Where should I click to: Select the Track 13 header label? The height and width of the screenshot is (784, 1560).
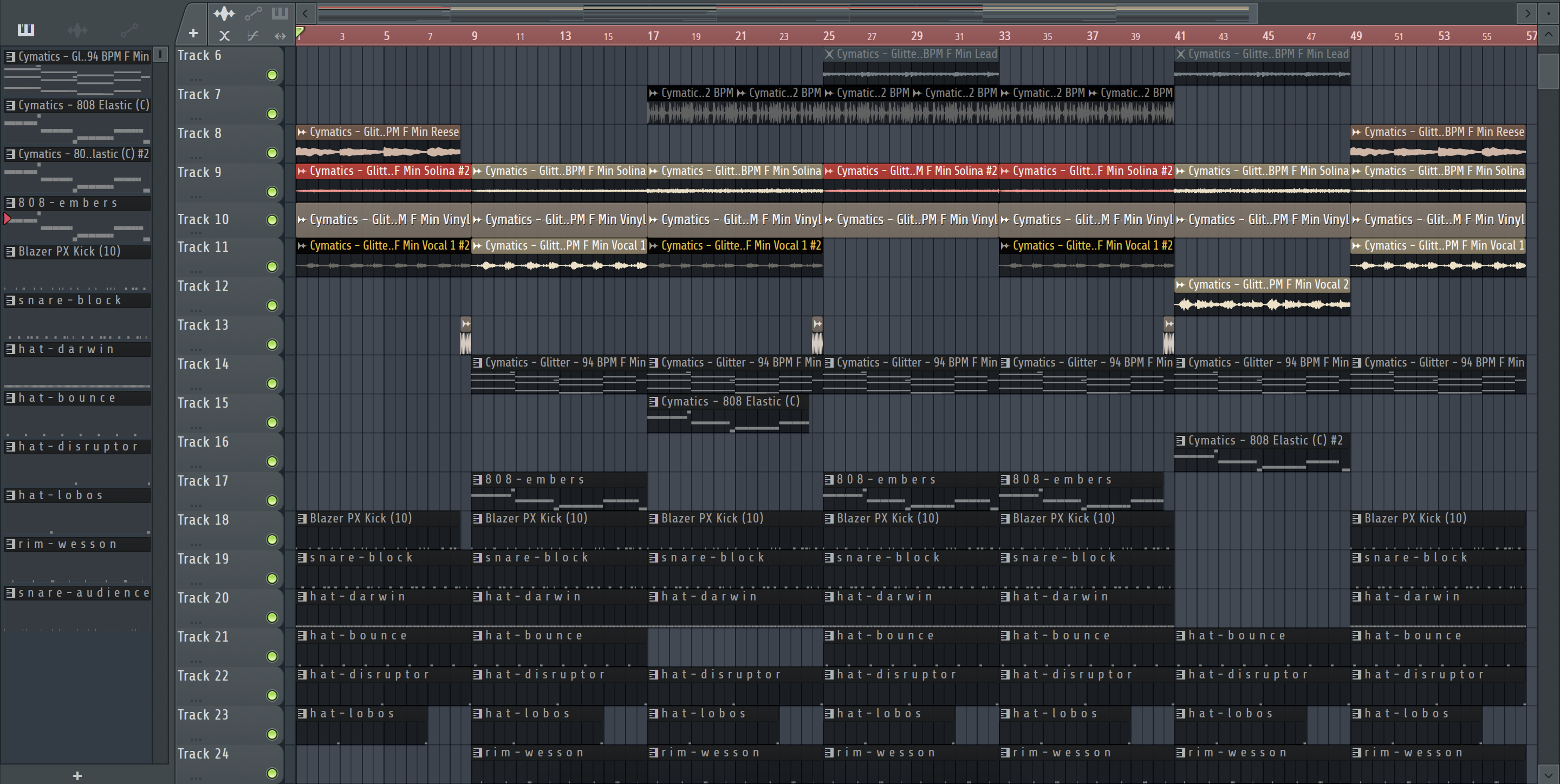click(203, 325)
